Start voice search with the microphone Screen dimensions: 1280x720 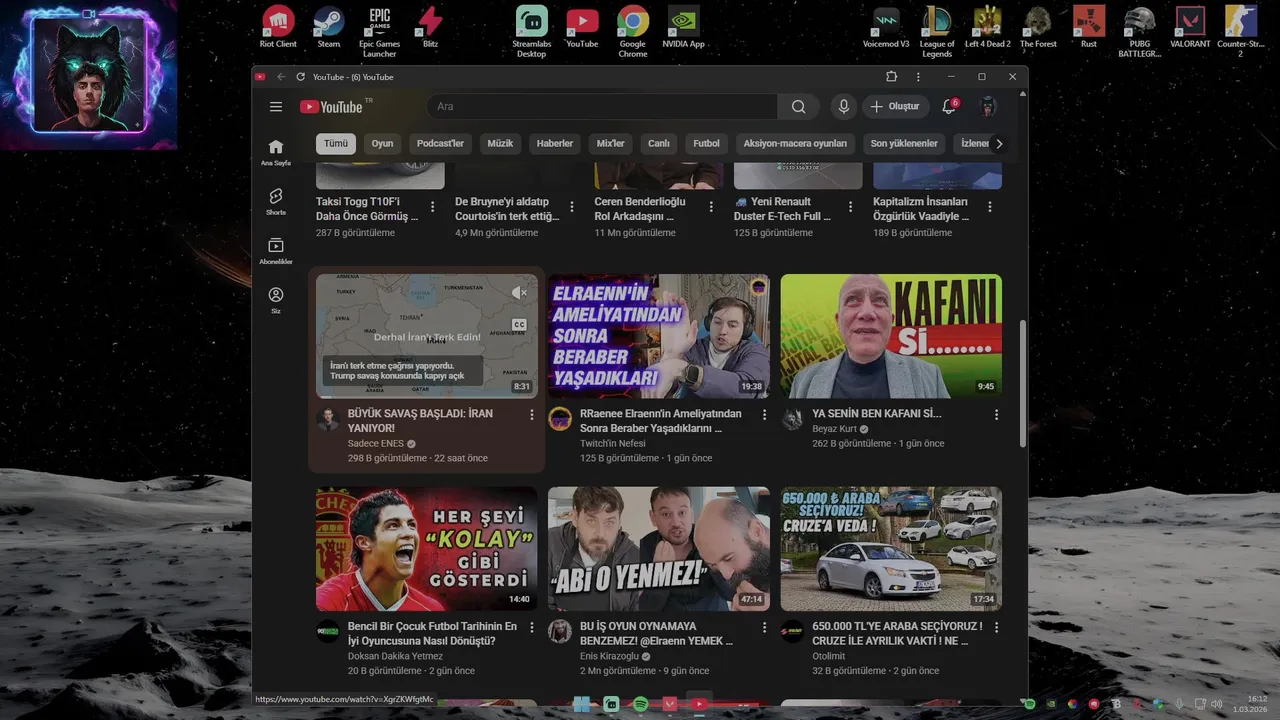(x=844, y=107)
